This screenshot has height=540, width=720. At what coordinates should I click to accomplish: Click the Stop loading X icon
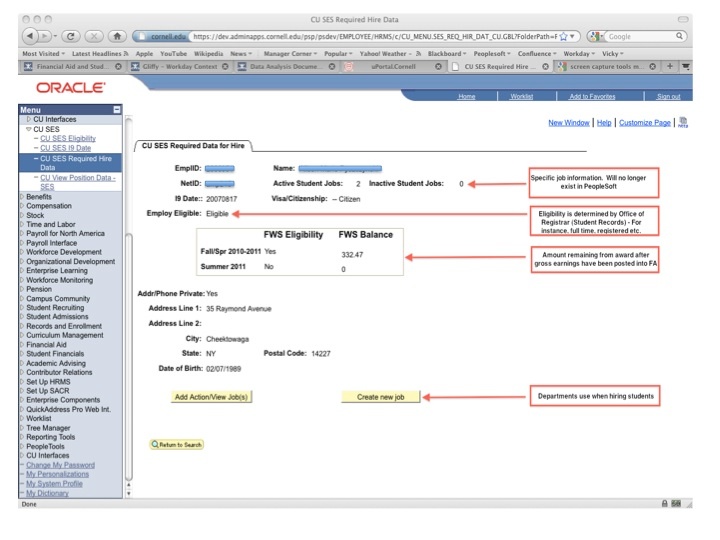94,36
